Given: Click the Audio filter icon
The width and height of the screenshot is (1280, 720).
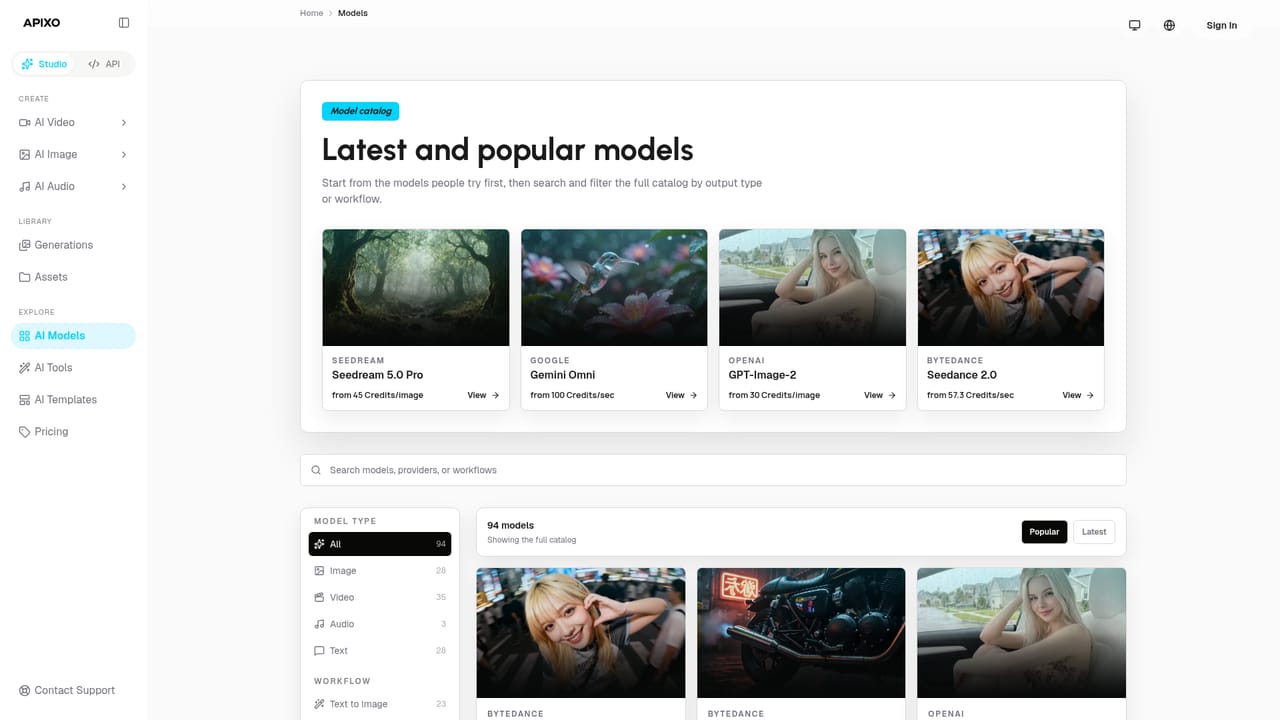Looking at the screenshot, I should (x=319, y=624).
